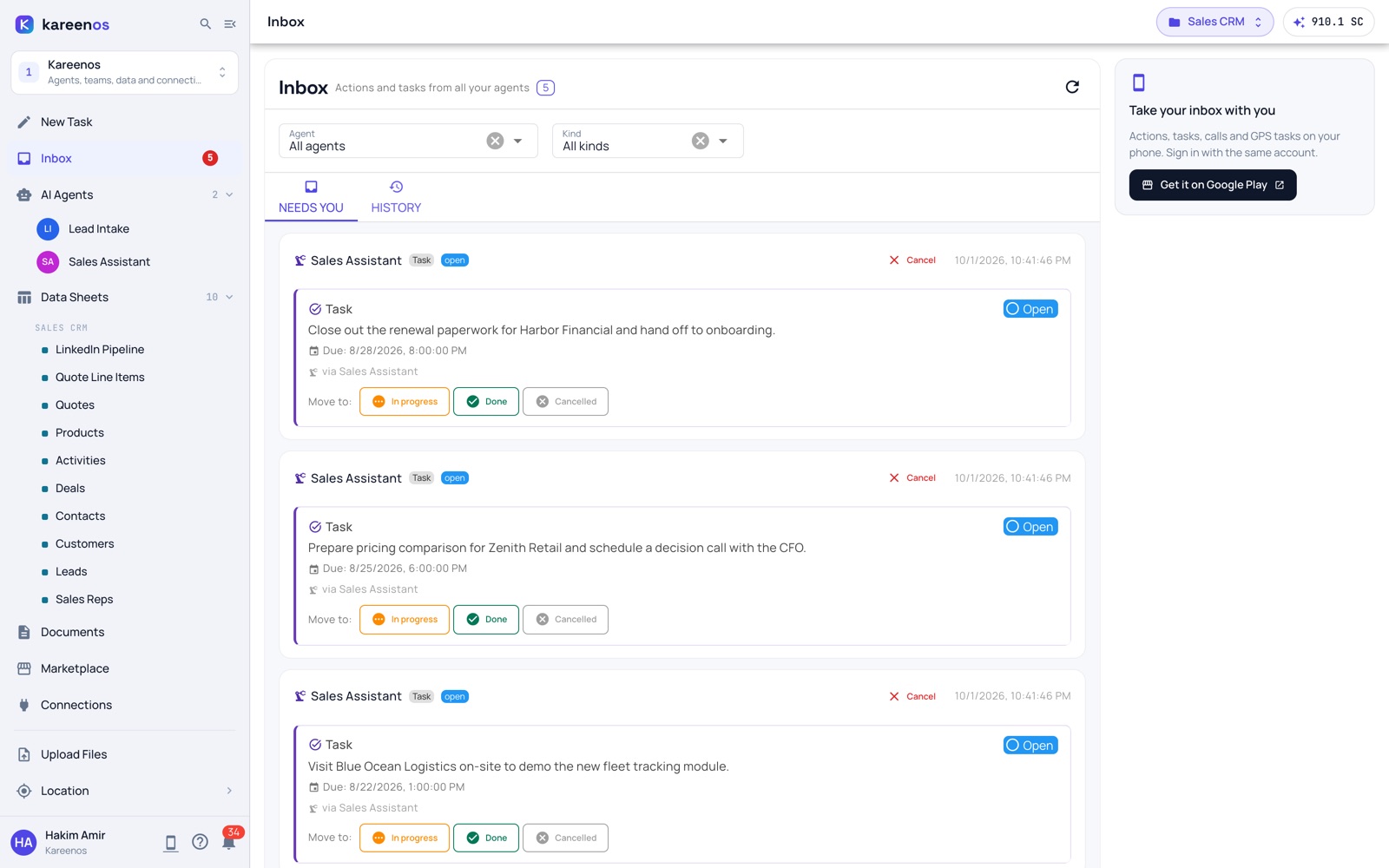This screenshot has height=868, width=1389.
Task: Open the sidebar search icon
Action: pos(206,24)
